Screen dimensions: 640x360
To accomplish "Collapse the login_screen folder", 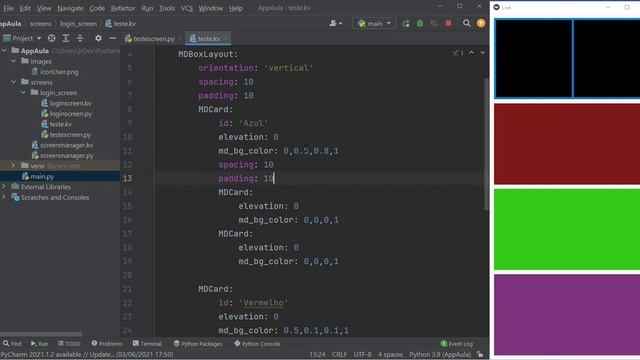I will (x=23, y=93).
